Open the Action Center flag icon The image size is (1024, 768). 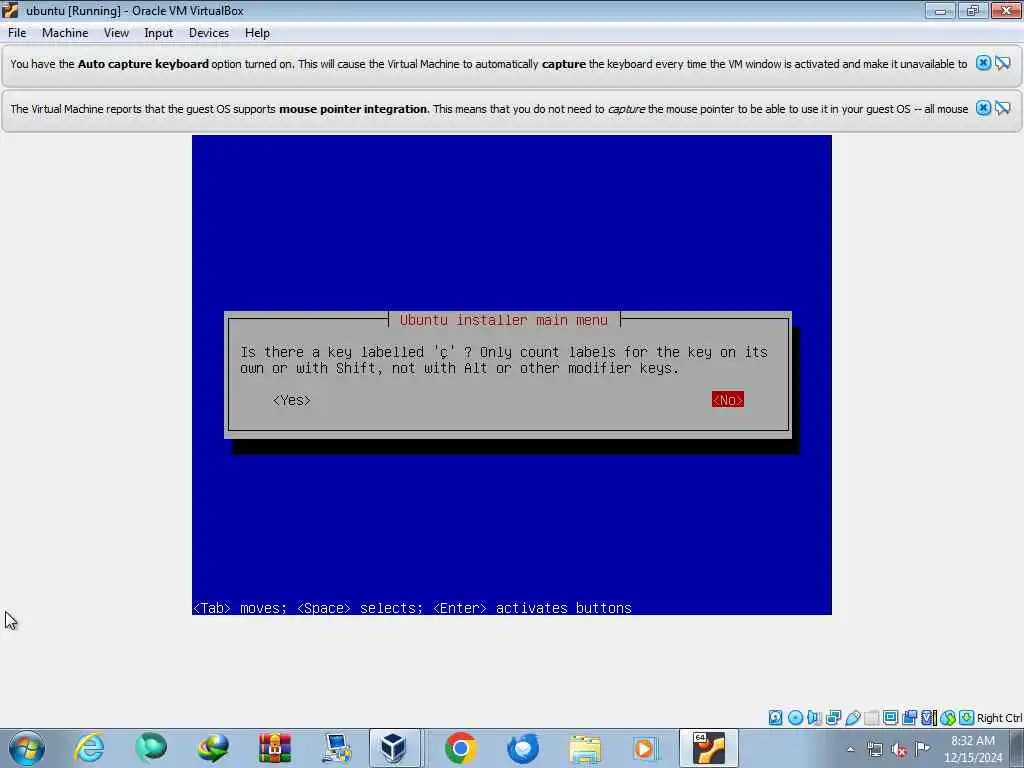pyautogui.click(x=923, y=749)
